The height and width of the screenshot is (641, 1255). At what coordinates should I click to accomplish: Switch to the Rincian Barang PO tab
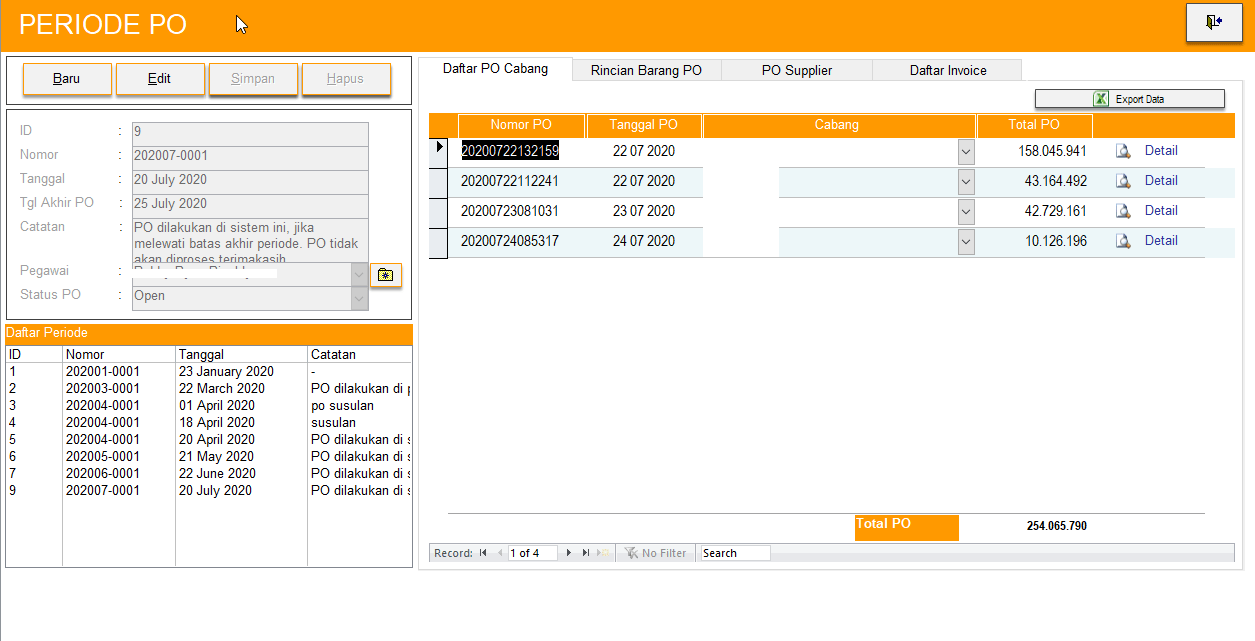pos(646,70)
